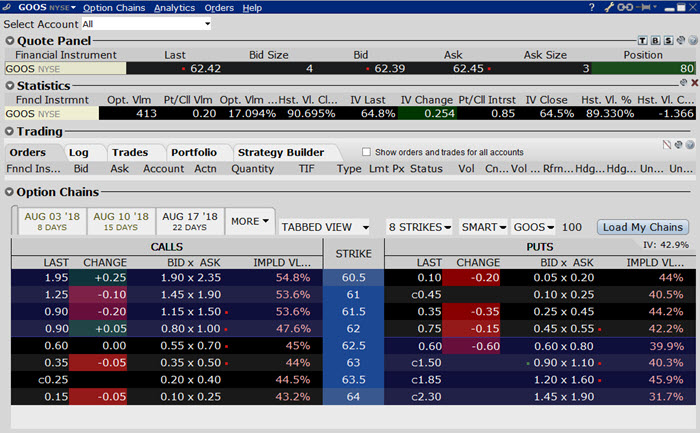Switch to the Strategy Builder tab
Image resolution: width=700 pixels, height=433 pixels.
click(x=280, y=152)
